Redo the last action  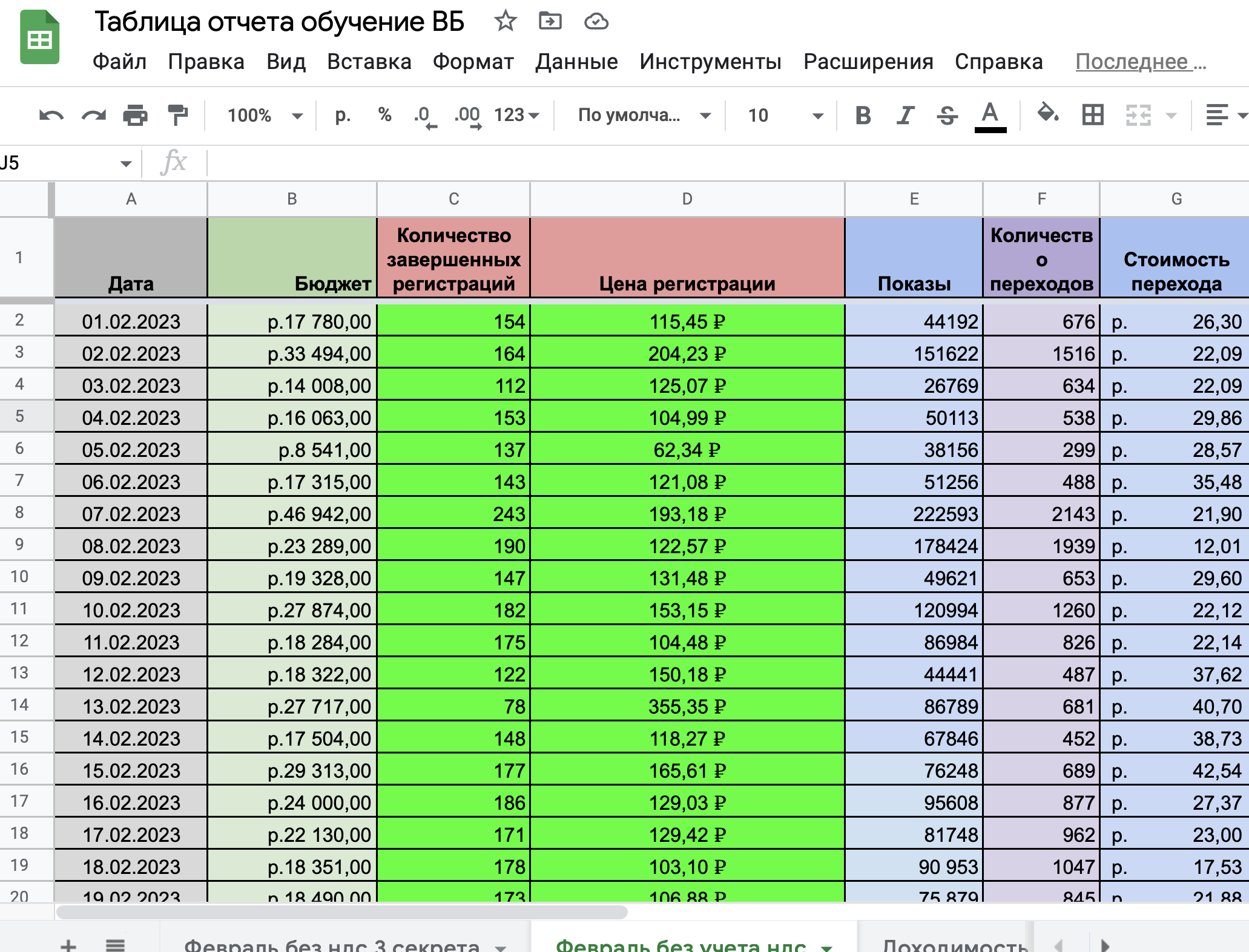(x=93, y=115)
